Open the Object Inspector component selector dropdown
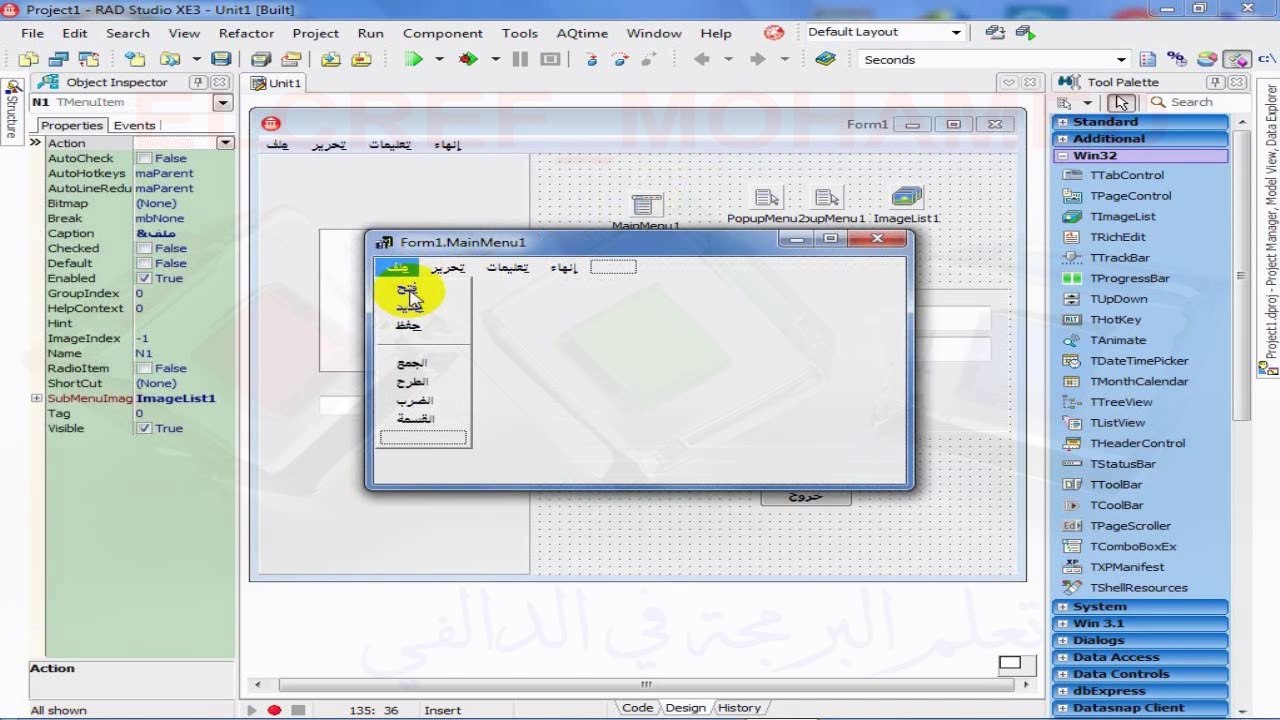This screenshot has width=1280, height=720. pyautogui.click(x=223, y=102)
